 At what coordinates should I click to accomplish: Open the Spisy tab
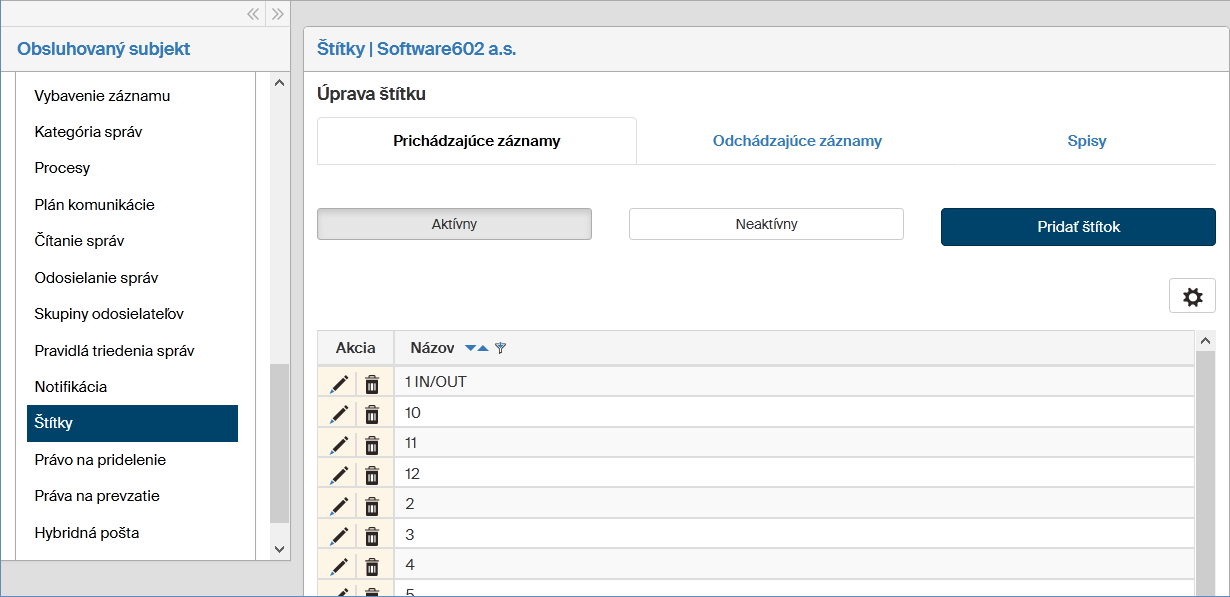point(1086,141)
